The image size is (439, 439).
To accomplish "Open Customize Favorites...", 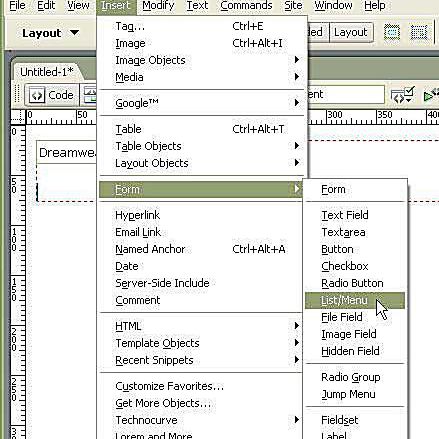I will coord(202,386).
